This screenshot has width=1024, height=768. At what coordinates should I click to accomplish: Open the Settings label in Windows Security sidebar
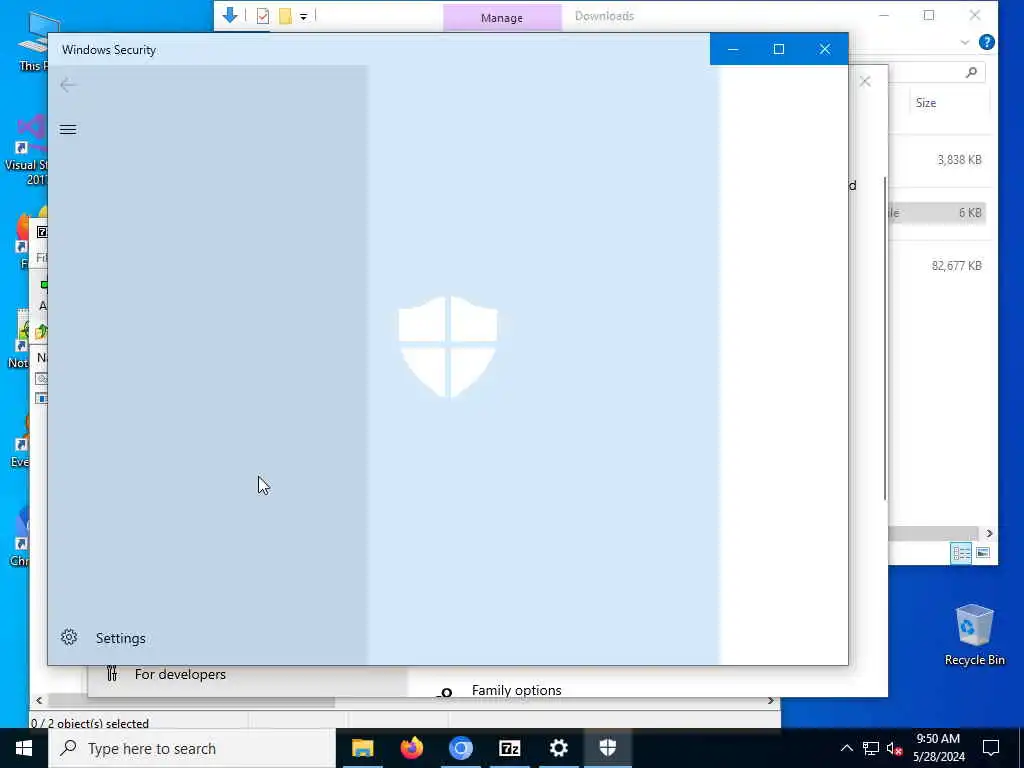(x=121, y=638)
